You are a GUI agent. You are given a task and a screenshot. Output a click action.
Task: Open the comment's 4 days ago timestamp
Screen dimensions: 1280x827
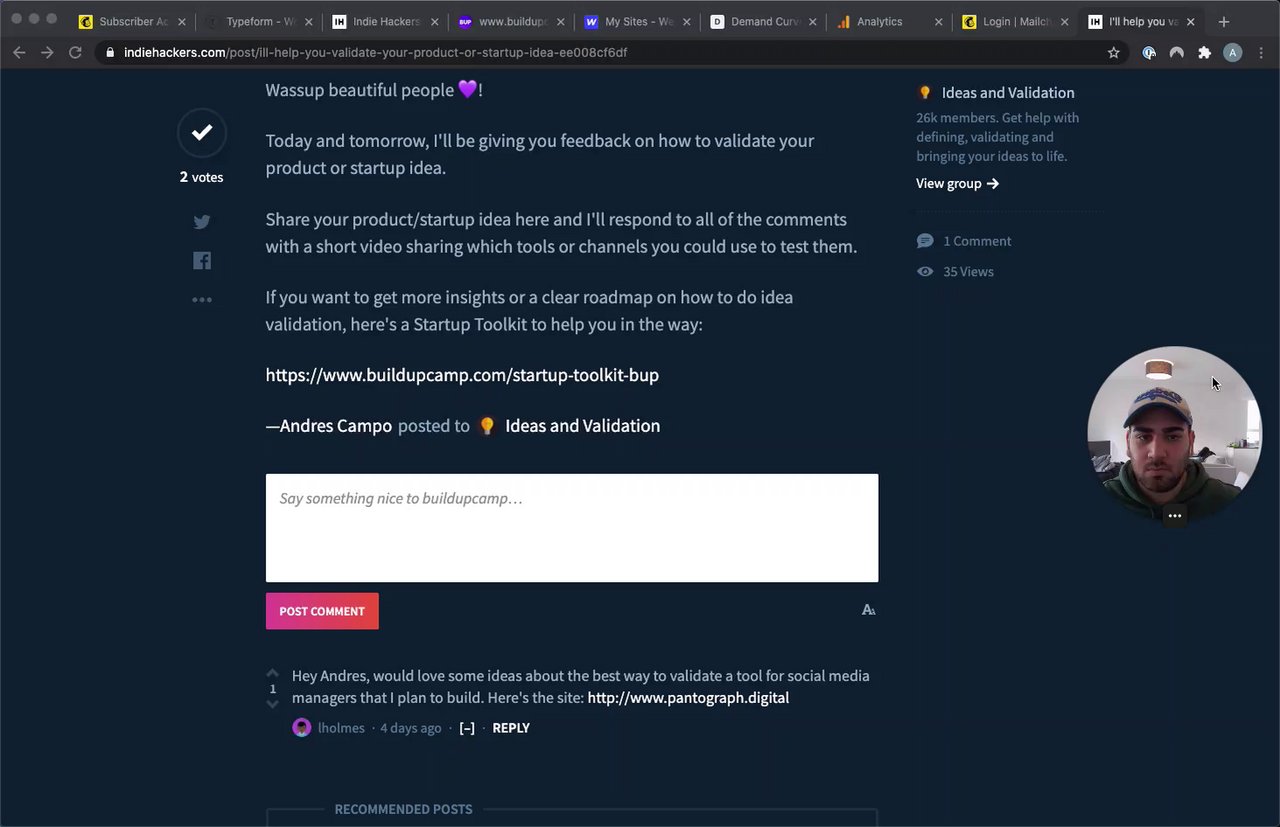coord(410,728)
